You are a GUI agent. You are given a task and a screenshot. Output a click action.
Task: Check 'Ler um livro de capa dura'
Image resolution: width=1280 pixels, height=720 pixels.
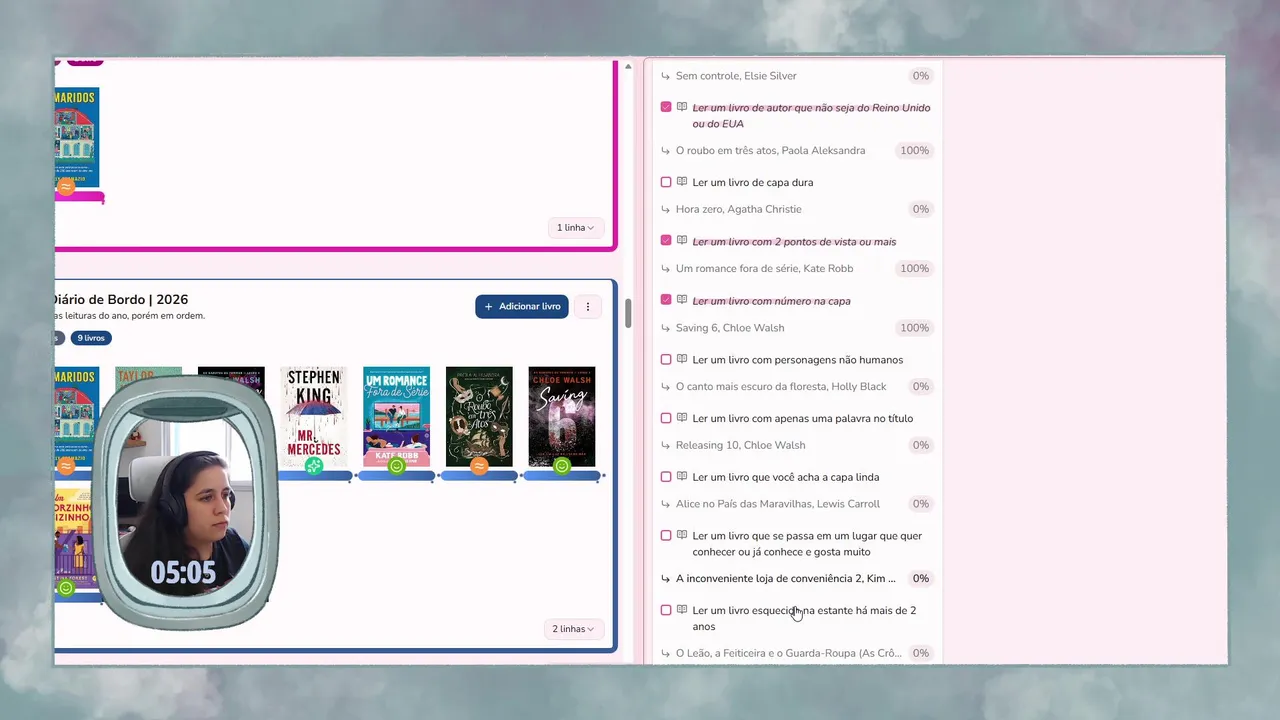pyautogui.click(x=666, y=182)
